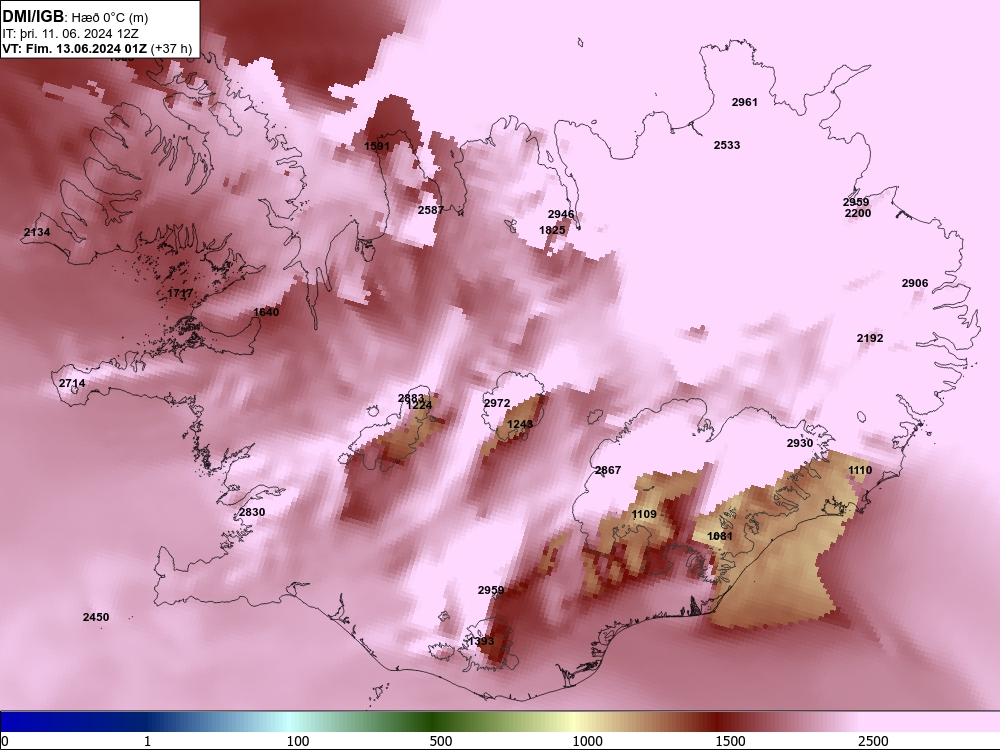Click the map value 2930

point(800,443)
